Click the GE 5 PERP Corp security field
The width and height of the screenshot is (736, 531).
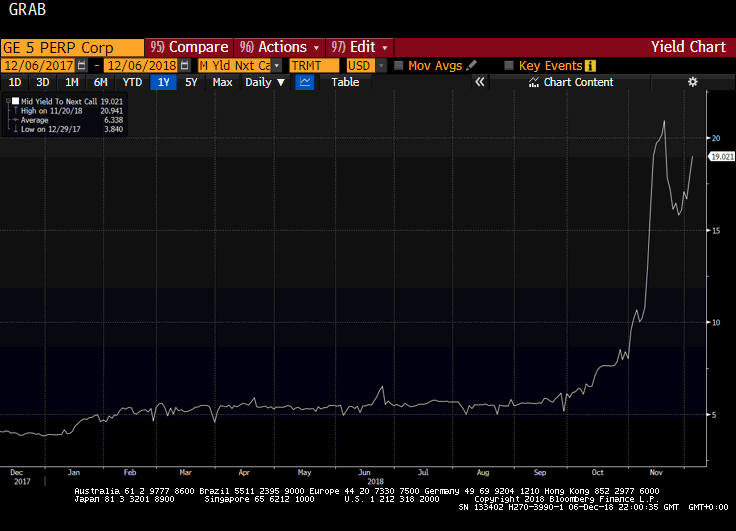point(72,47)
